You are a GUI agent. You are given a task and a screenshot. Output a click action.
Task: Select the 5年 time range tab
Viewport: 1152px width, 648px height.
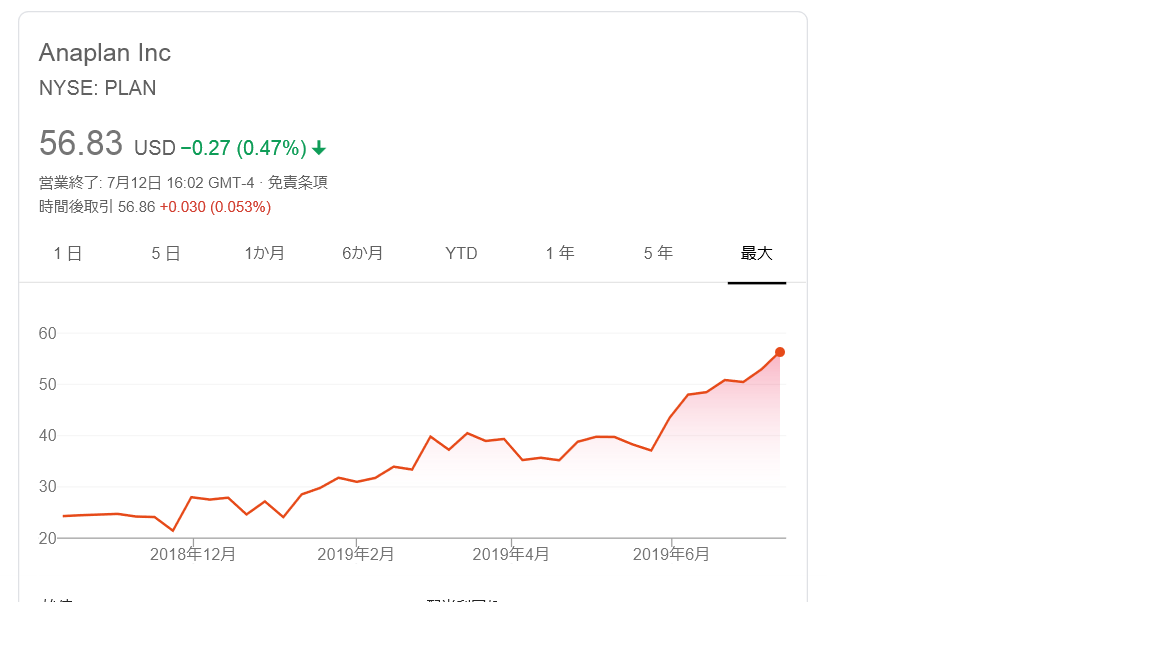click(x=658, y=254)
